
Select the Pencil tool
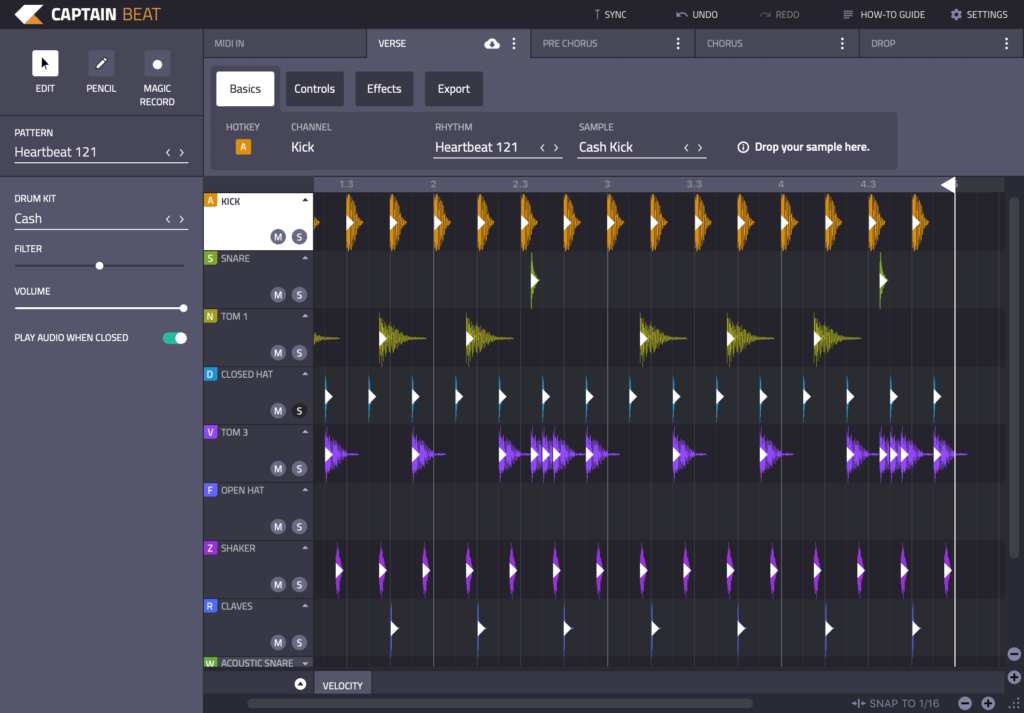(101, 64)
